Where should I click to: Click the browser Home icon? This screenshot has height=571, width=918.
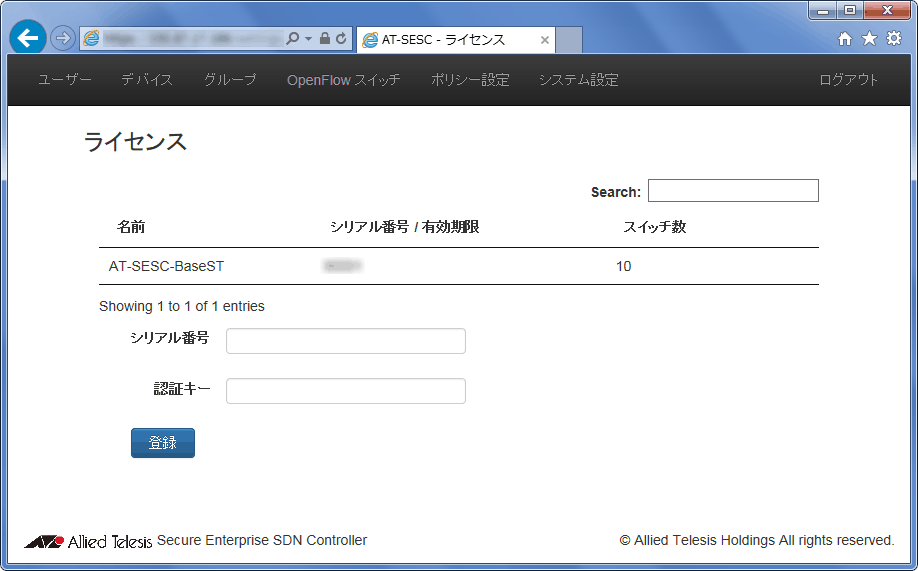[x=845, y=39]
